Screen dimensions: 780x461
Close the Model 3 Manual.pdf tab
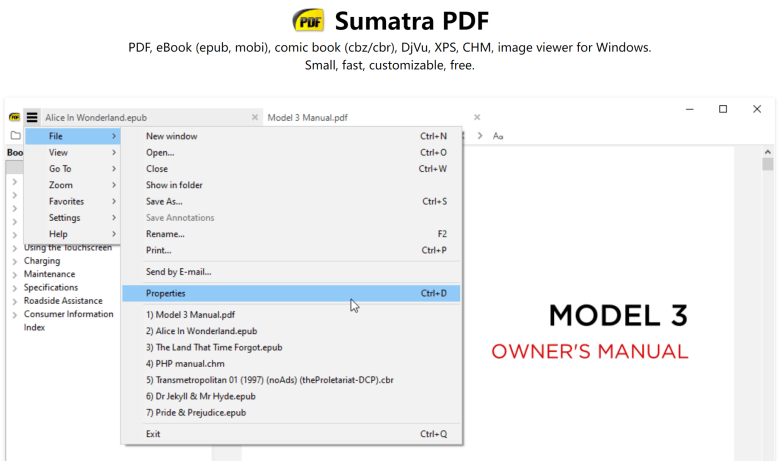pos(477,117)
